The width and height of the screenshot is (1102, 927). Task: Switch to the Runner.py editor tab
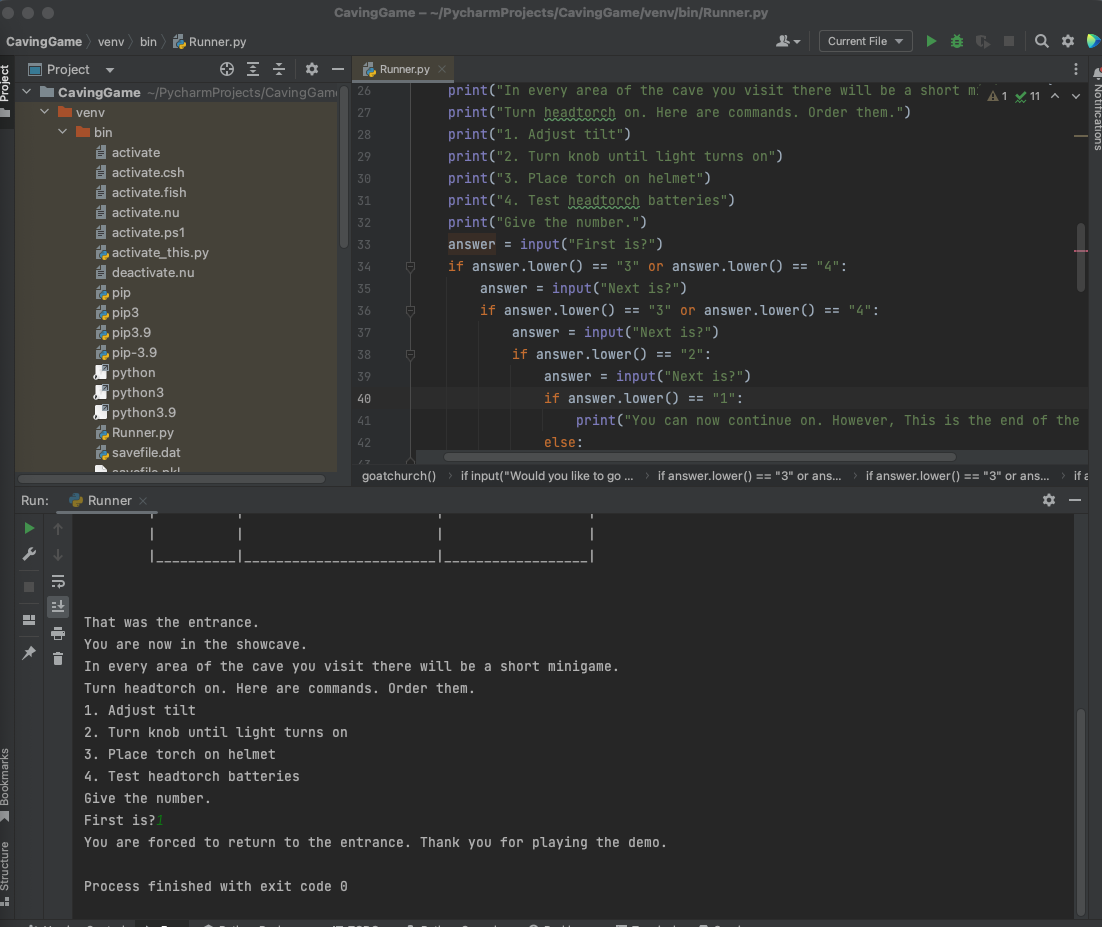click(x=404, y=69)
